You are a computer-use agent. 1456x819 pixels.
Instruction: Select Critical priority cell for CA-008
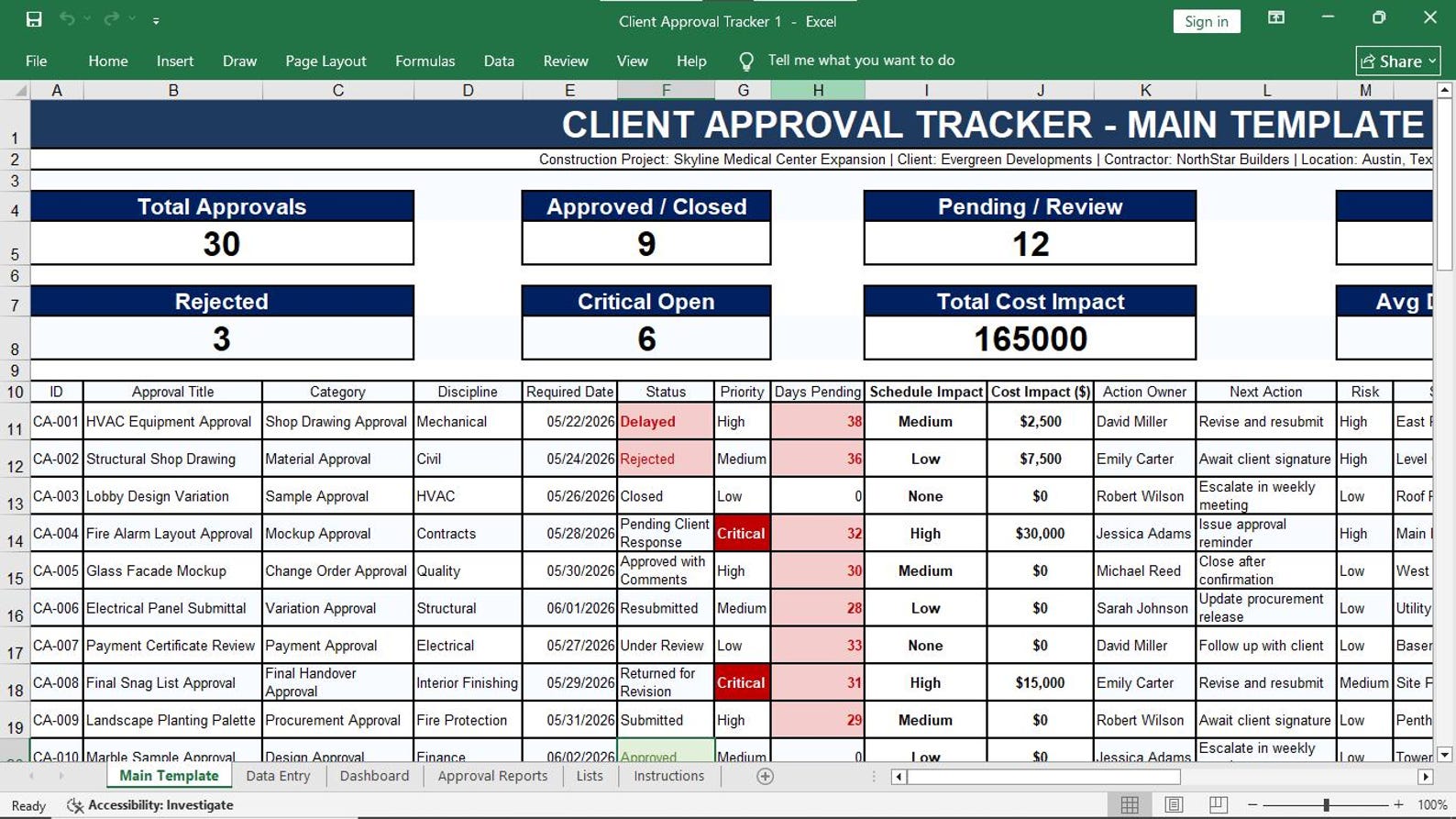[742, 683]
